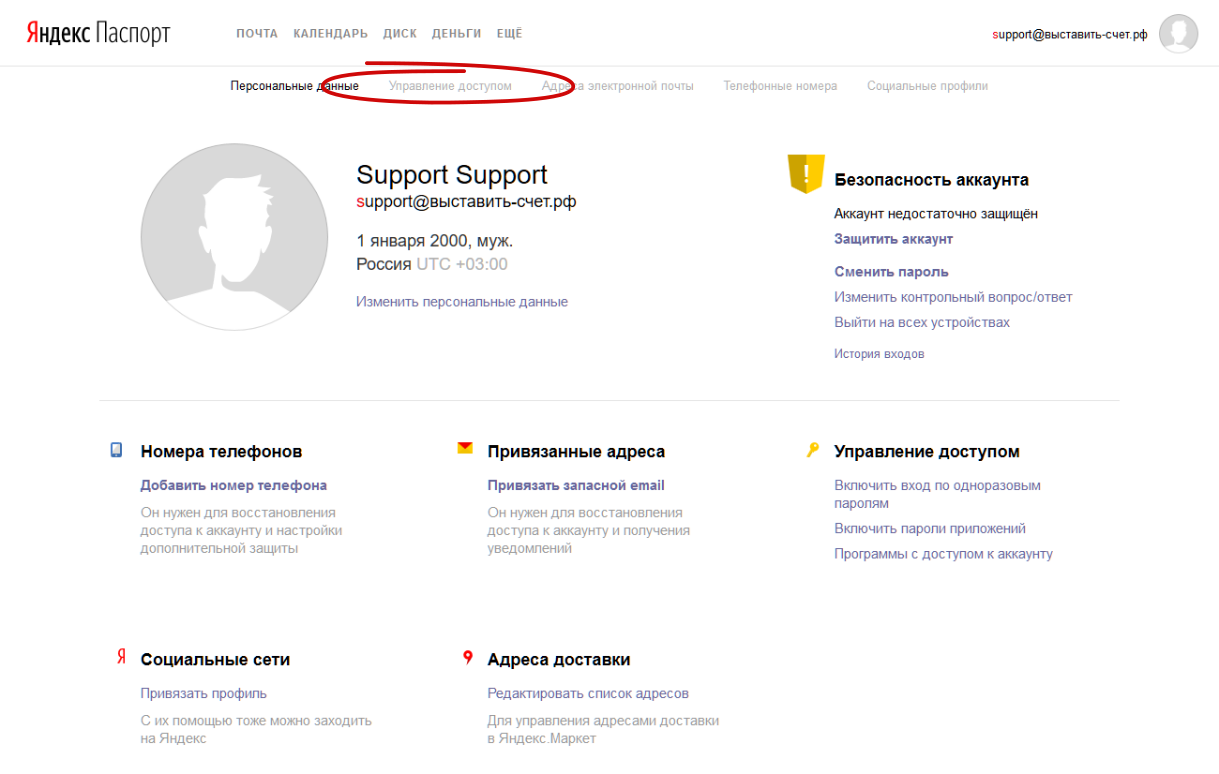Switch to the Телефонные номера tab

781,86
